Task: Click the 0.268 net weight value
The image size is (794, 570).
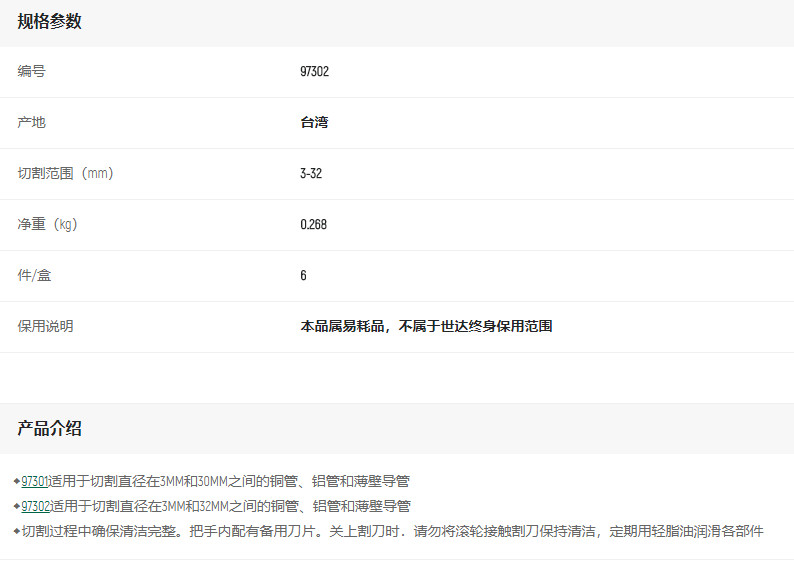Action: coord(313,225)
